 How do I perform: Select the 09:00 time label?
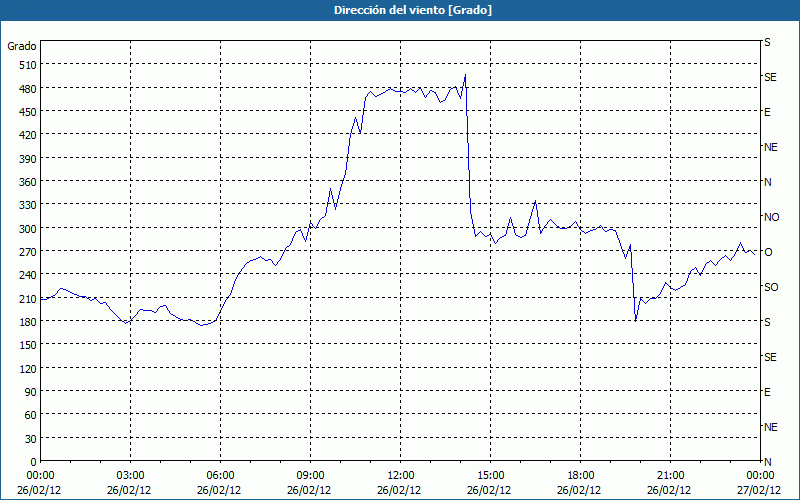310,476
